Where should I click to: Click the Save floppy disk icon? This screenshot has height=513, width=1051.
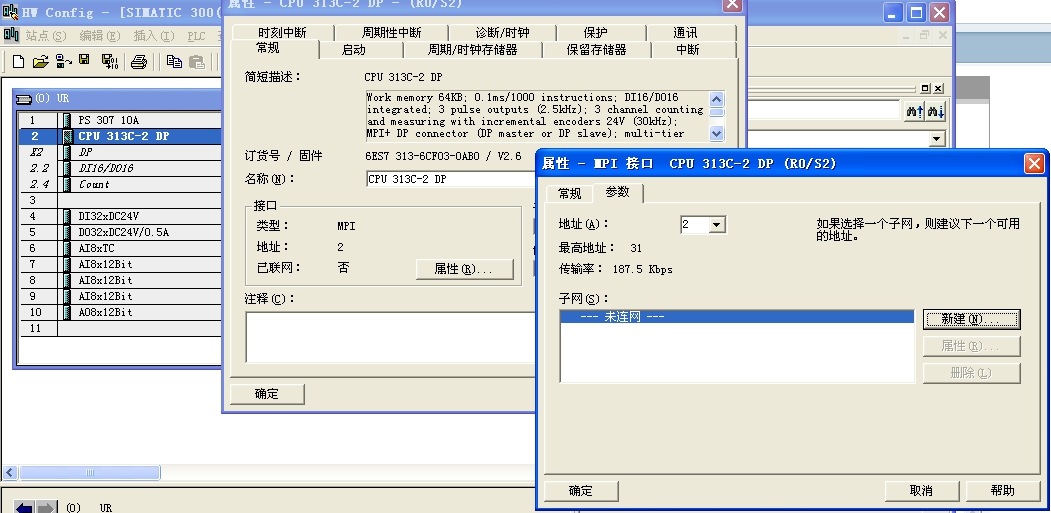(x=84, y=60)
